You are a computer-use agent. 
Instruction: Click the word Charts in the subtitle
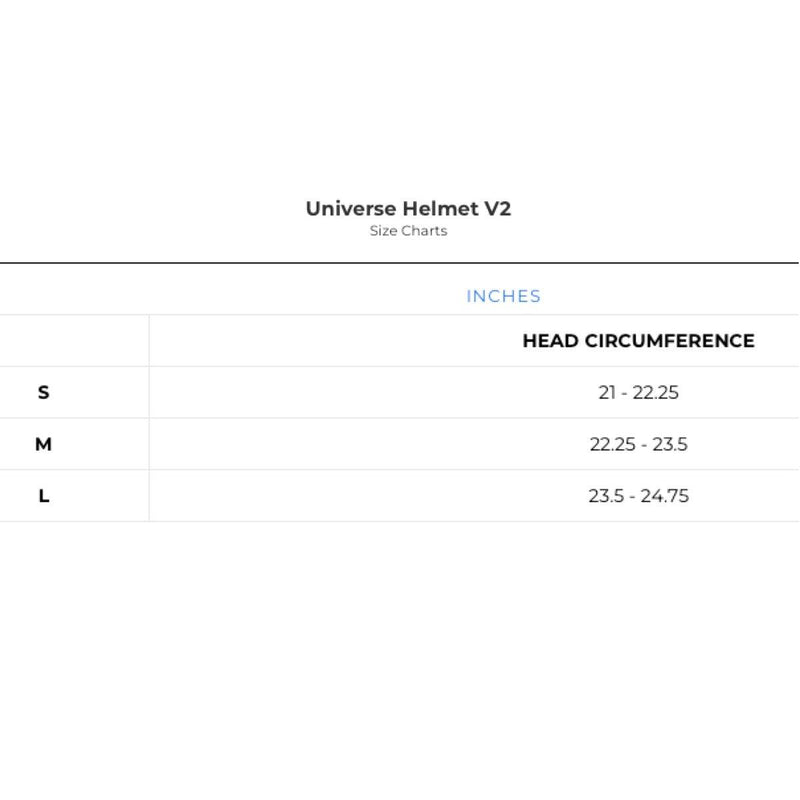point(424,231)
